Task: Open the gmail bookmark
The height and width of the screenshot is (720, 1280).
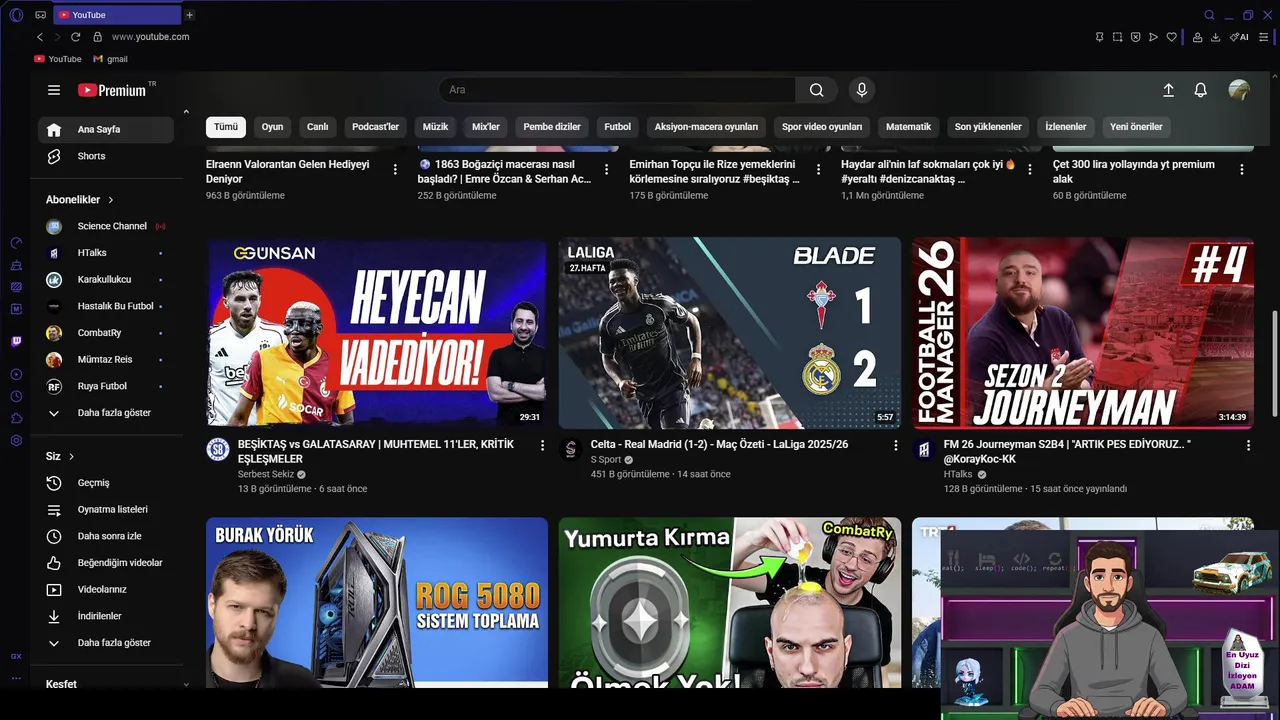Action: tap(110, 59)
